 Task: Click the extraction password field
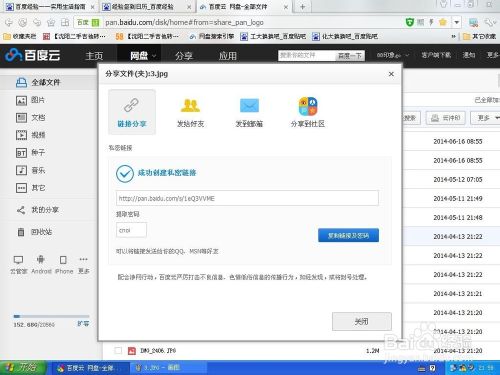(x=131, y=230)
